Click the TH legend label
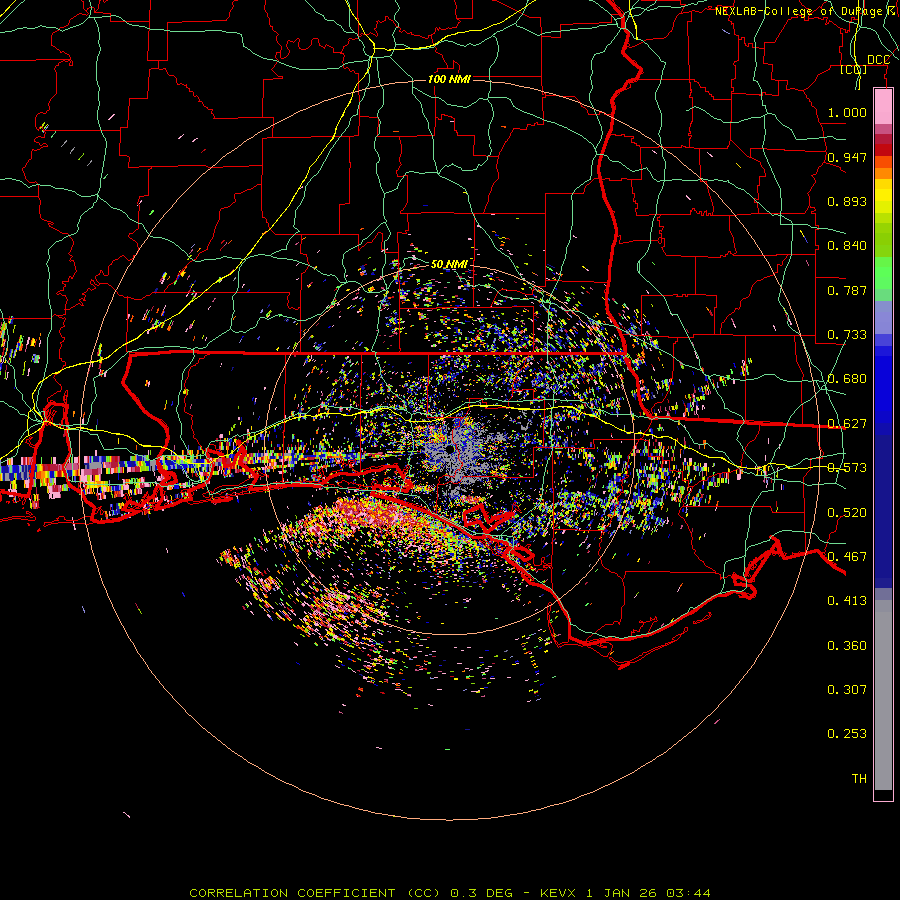 [859, 779]
